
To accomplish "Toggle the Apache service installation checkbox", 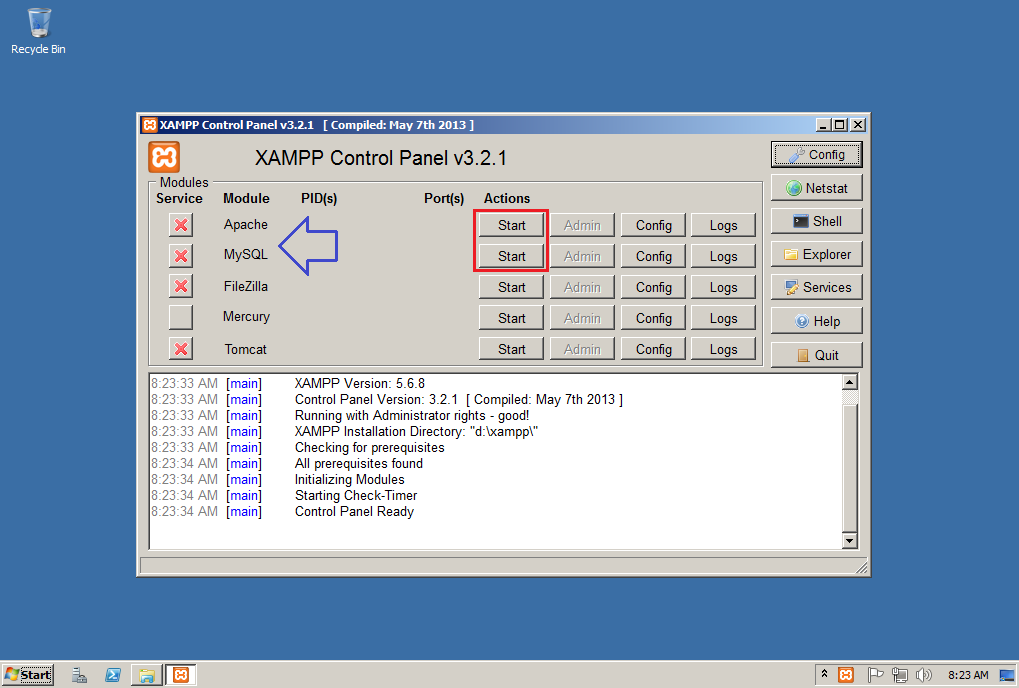I will [181, 224].
